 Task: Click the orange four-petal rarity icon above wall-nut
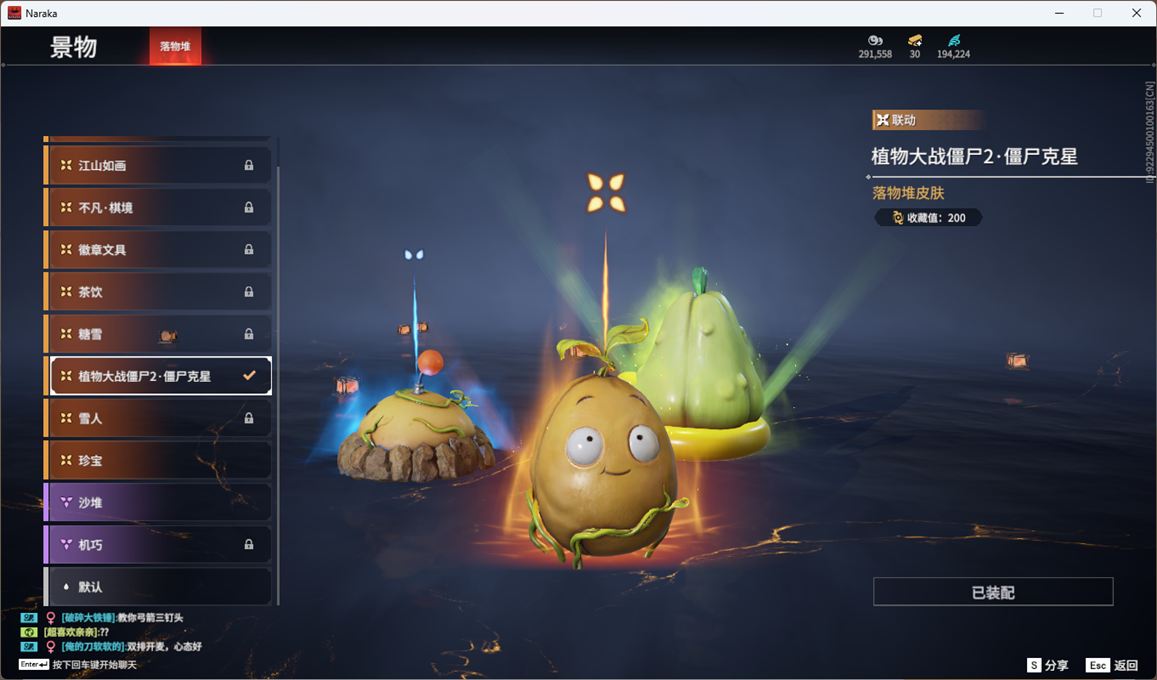click(x=606, y=192)
